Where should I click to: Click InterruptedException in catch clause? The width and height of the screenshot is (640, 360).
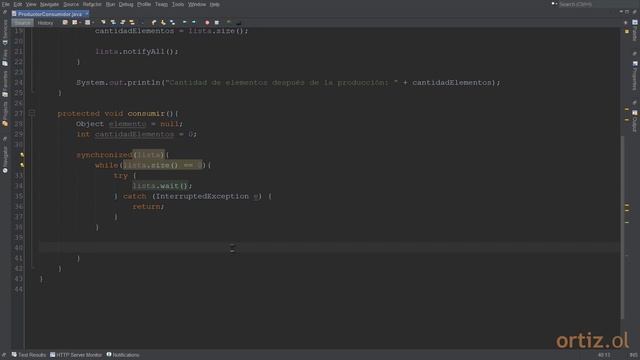pyautogui.click(x=202, y=196)
